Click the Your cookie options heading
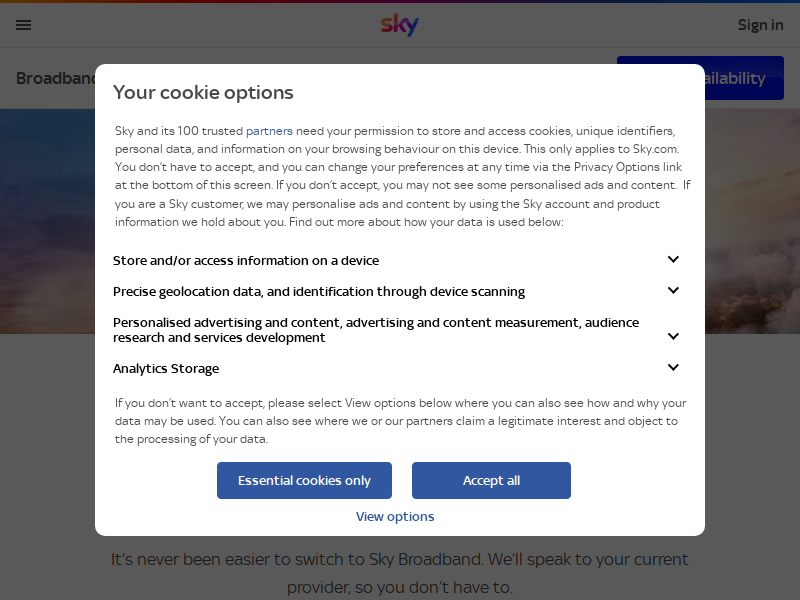 pos(203,92)
